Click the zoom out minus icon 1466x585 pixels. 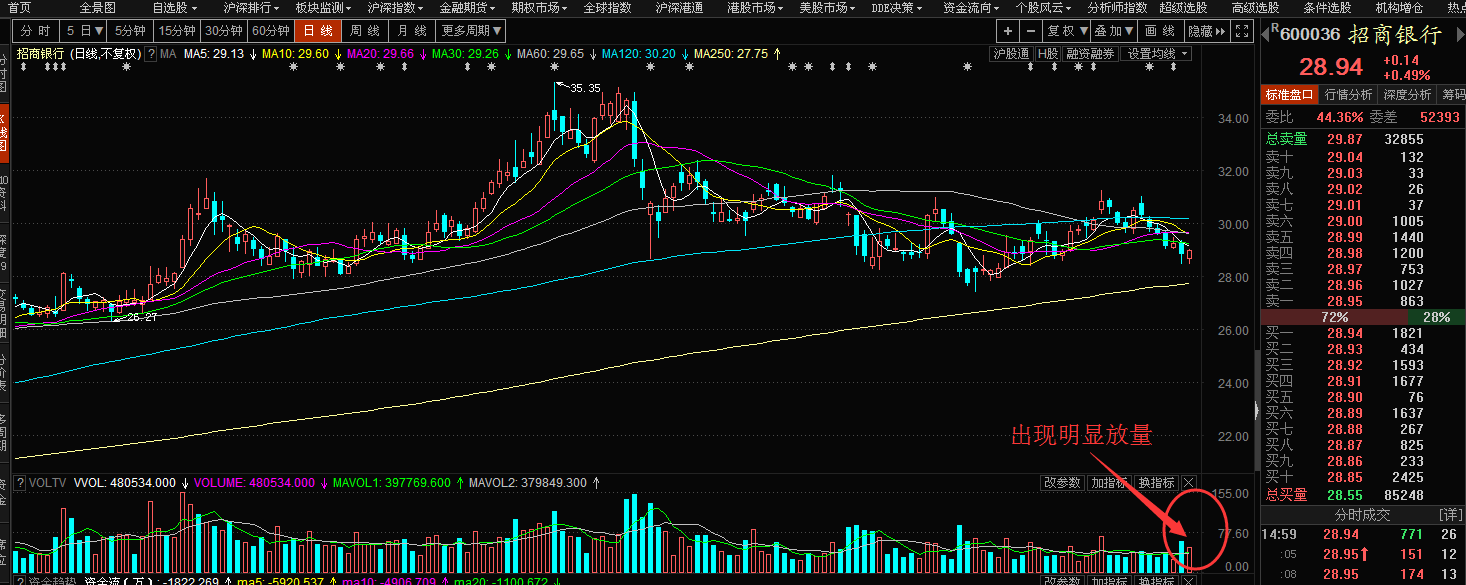1031,31
